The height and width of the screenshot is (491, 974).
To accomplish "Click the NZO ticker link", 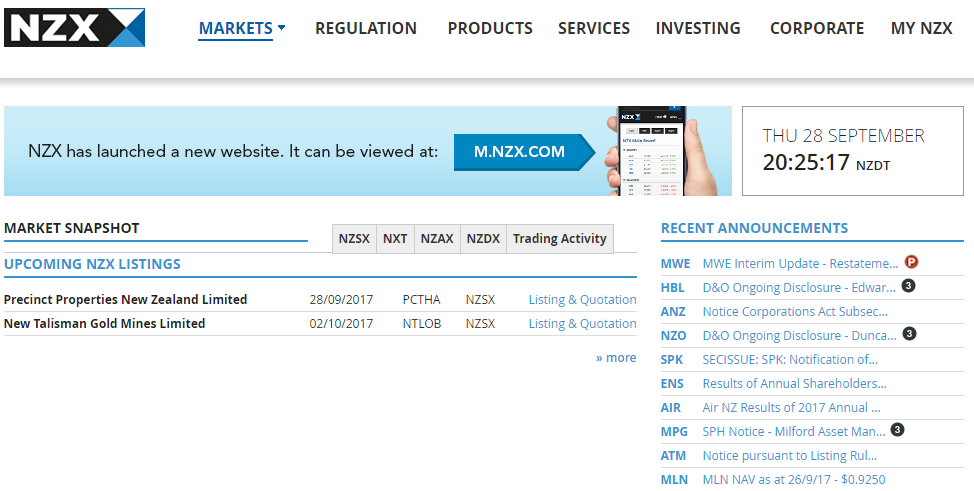I will 673,336.
